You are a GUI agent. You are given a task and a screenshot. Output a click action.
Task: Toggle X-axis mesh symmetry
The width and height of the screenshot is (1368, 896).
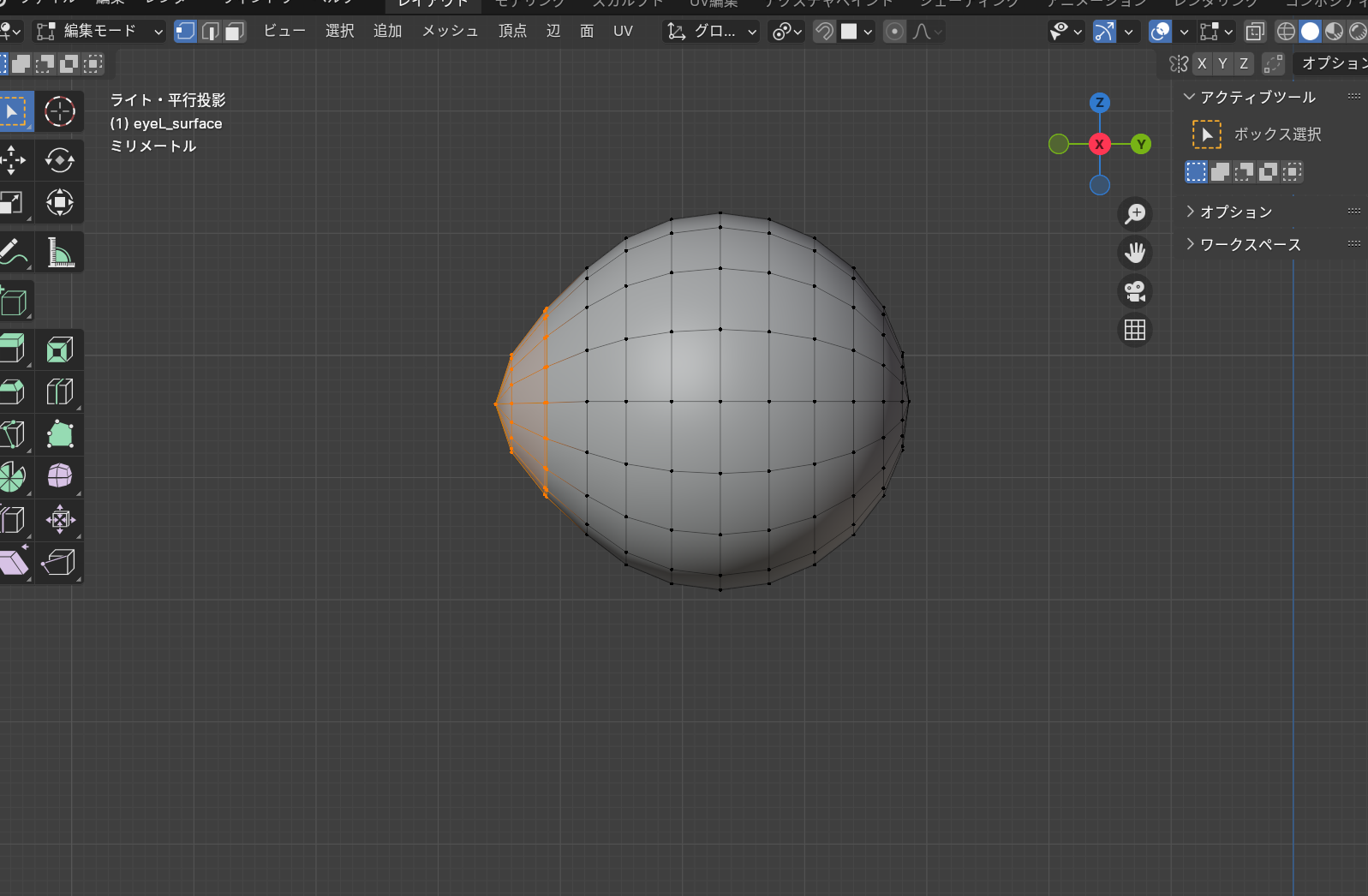click(1202, 63)
